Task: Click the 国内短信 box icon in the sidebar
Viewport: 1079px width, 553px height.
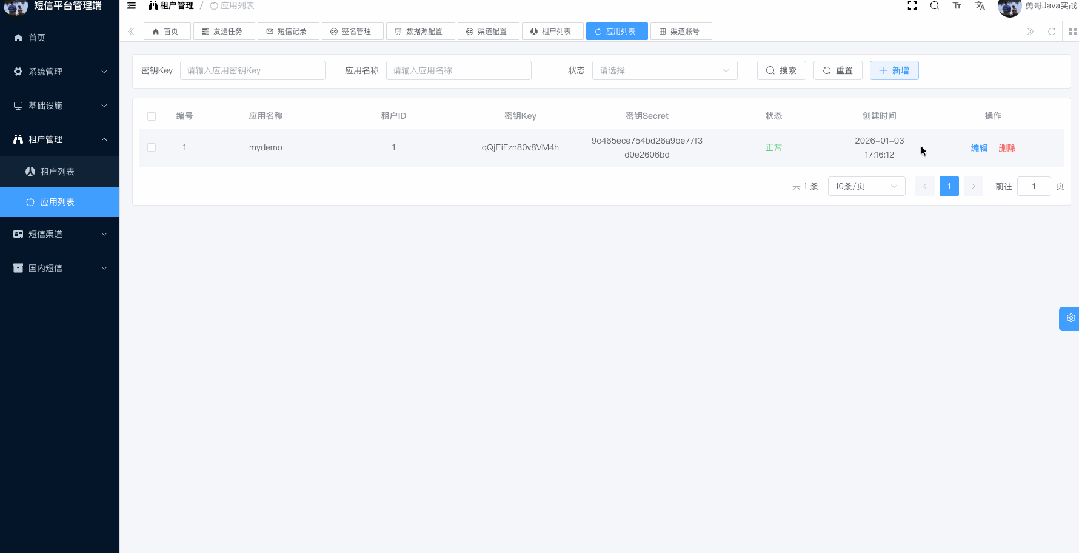Action: pyautogui.click(x=19, y=268)
